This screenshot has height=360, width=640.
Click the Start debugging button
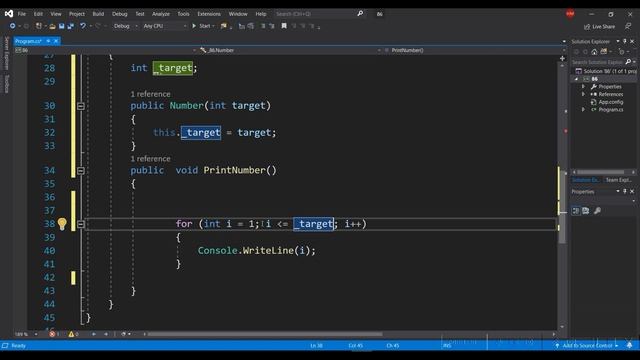click(x=202, y=26)
